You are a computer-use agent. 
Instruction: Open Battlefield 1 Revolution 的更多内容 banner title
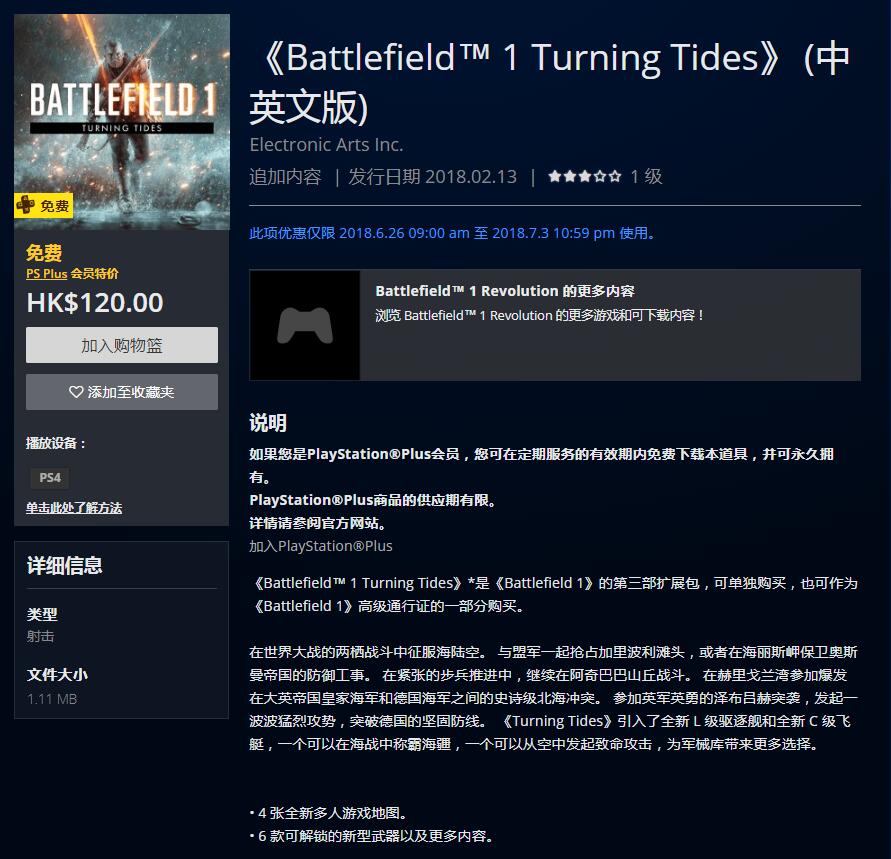[x=505, y=291]
